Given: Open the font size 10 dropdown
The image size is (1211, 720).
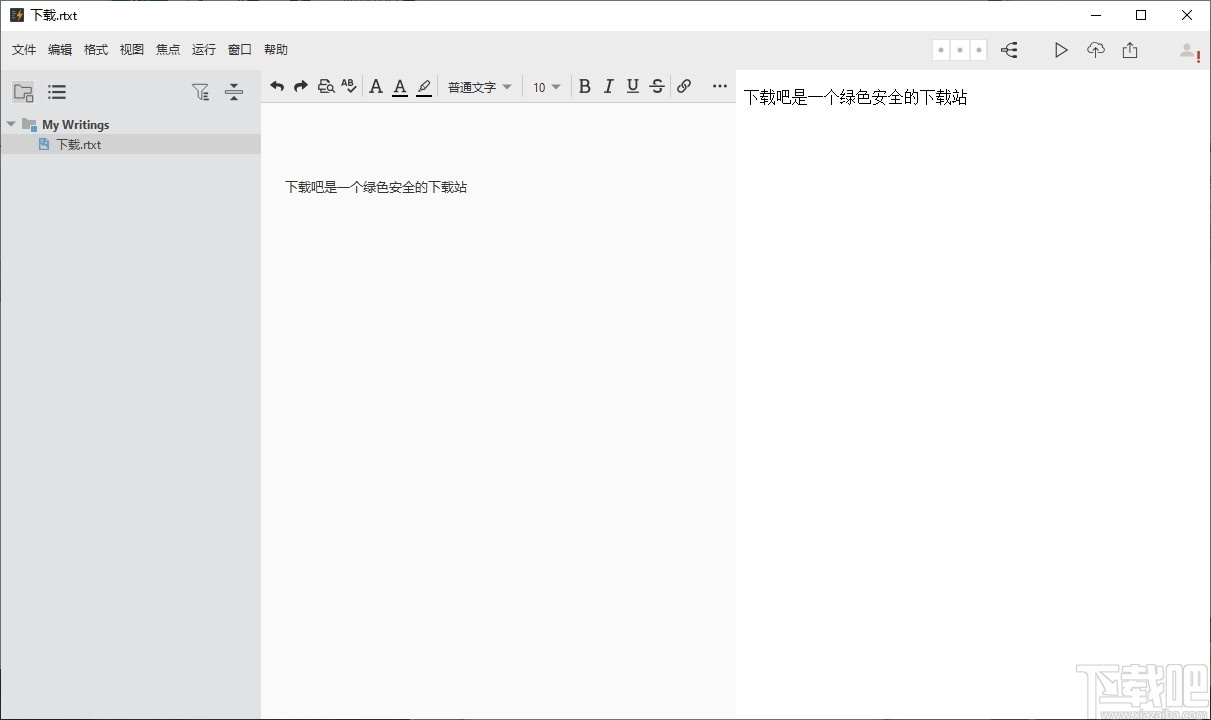Looking at the screenshot, I should coord(546,87).
